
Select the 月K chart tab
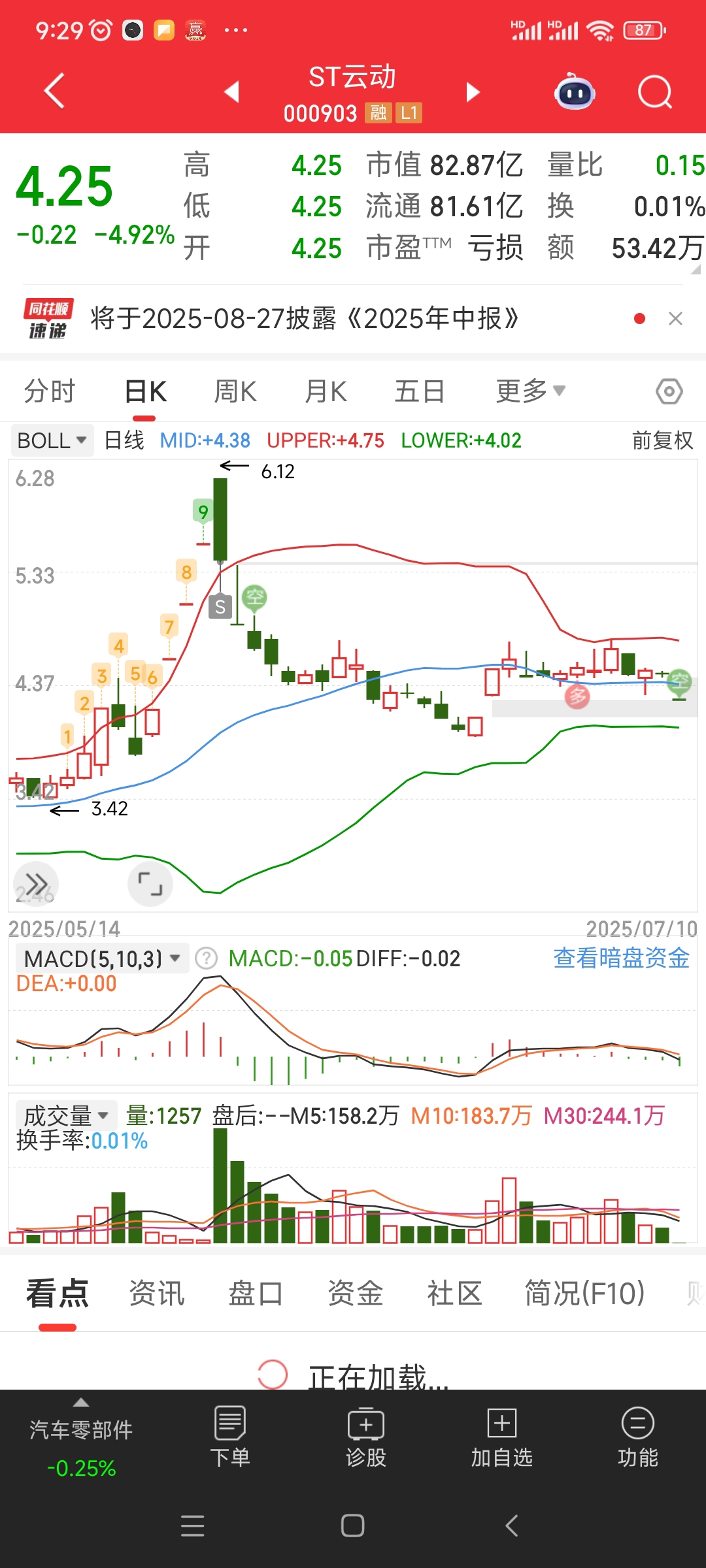tap(326, 391)
